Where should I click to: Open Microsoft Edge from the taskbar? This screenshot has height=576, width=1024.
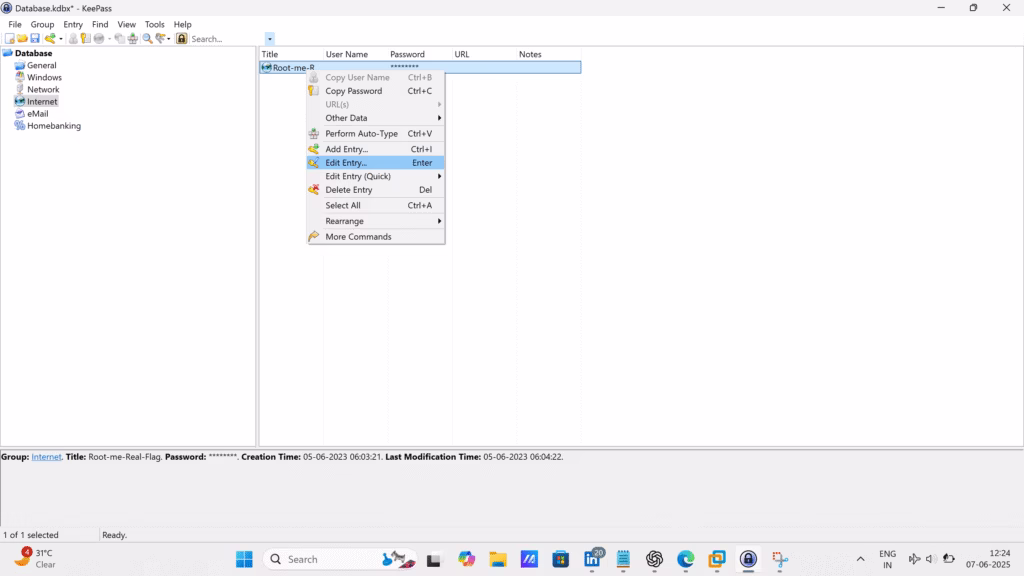685,559
